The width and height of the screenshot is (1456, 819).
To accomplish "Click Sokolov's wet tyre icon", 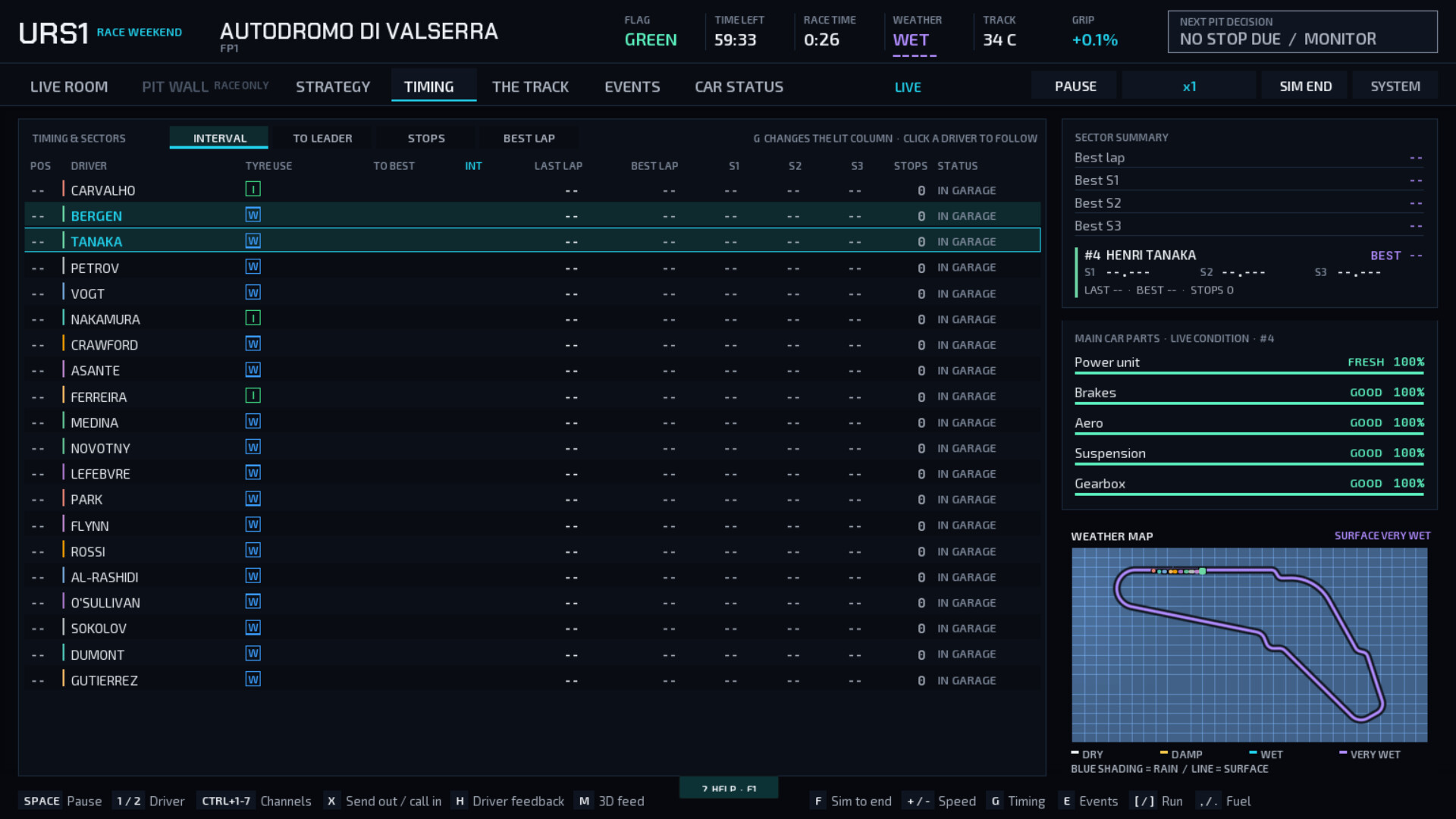I will 253,628.
